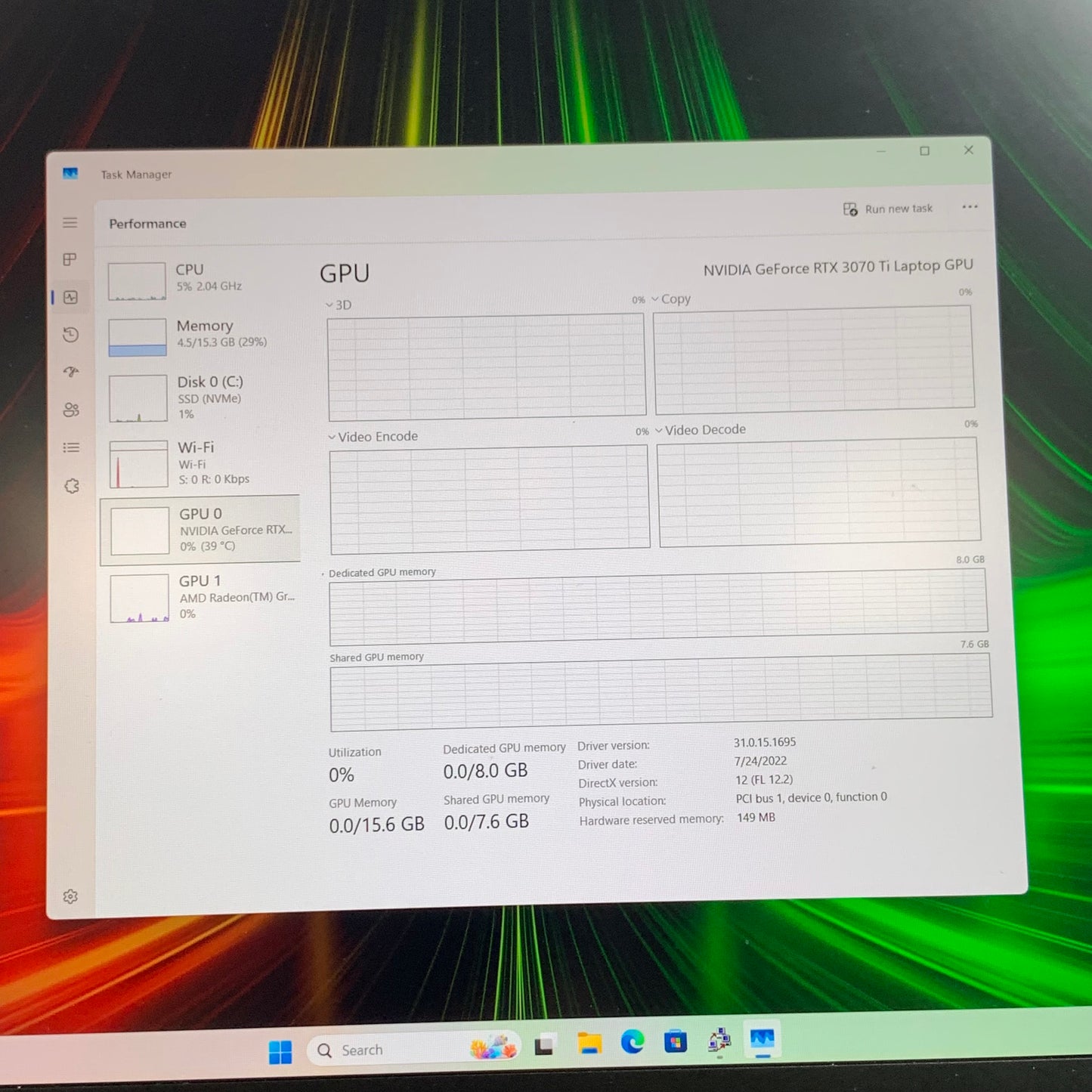
Task: Launch Microsoft Edge from the taskbar
Action: [x=633, y=1042]
